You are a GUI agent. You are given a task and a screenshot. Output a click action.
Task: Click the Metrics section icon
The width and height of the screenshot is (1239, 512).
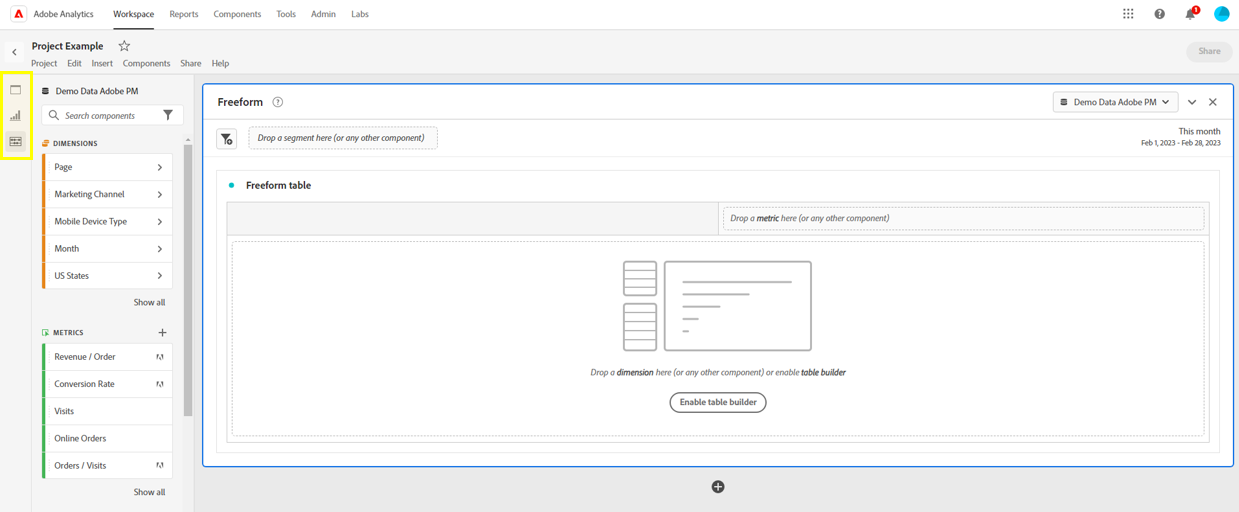(46, 332)
